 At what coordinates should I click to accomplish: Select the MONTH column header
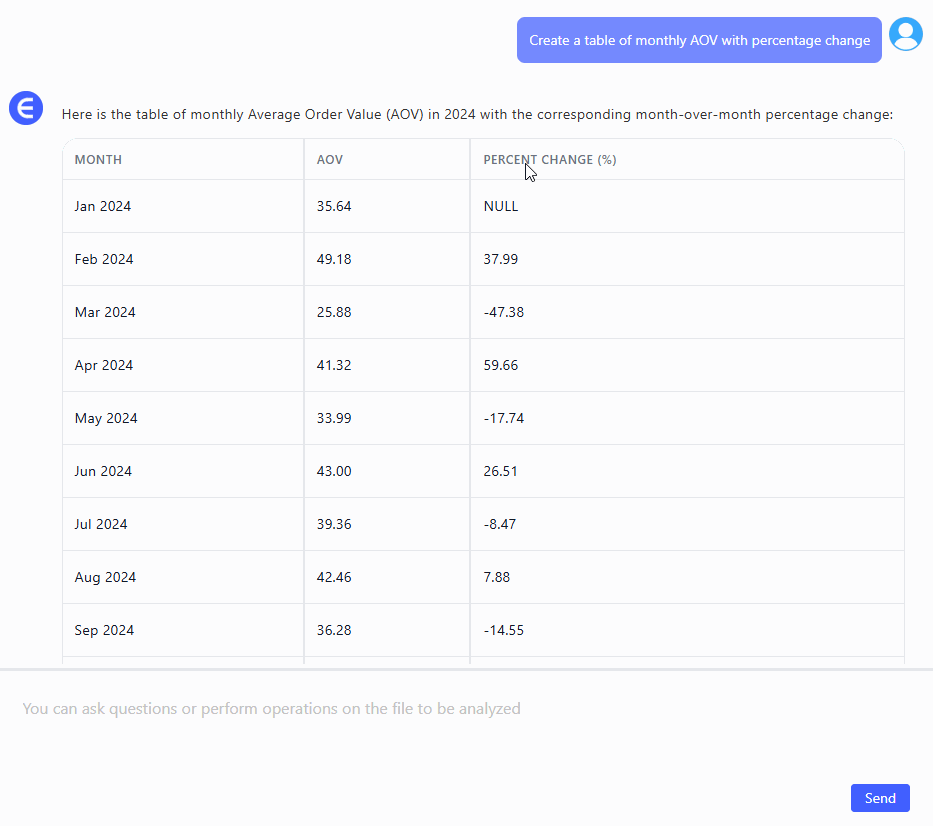98,160
